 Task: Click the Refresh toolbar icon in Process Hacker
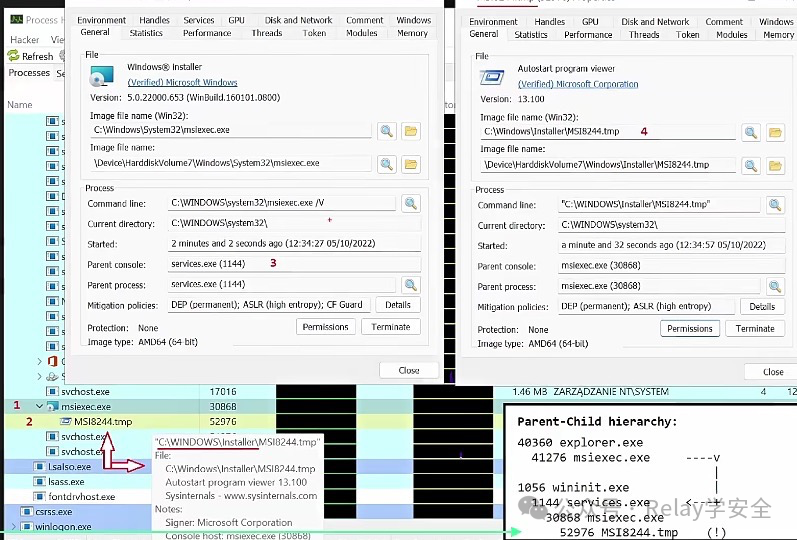[x=13, y=56]
